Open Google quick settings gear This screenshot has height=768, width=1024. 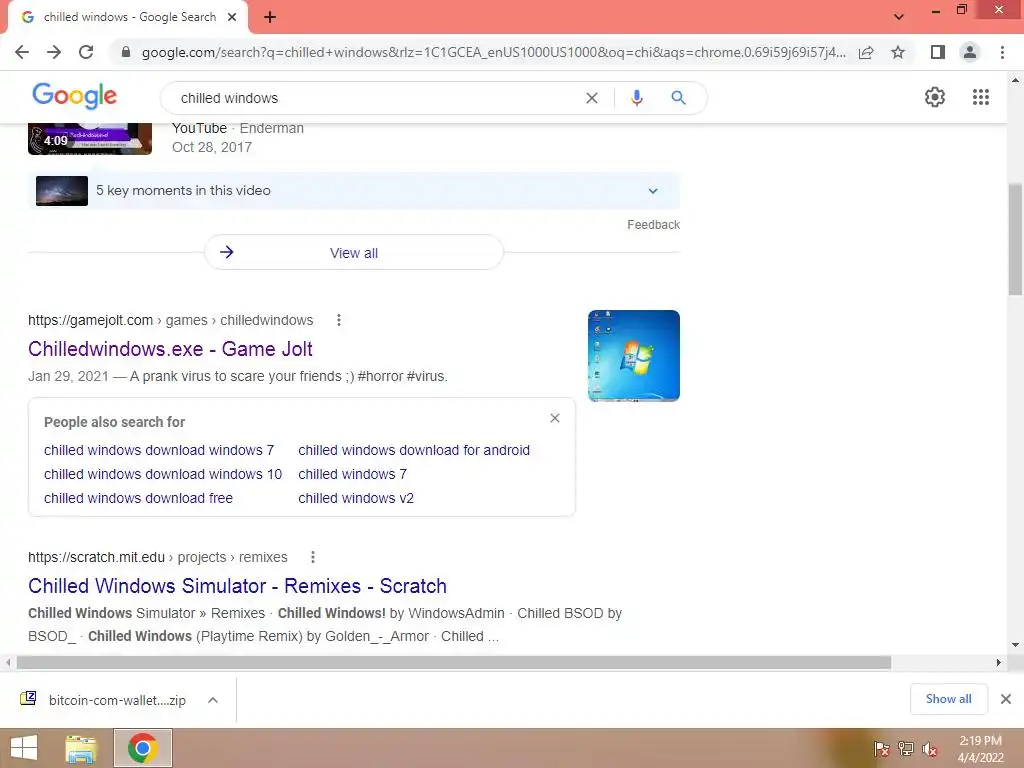[935, 97]
